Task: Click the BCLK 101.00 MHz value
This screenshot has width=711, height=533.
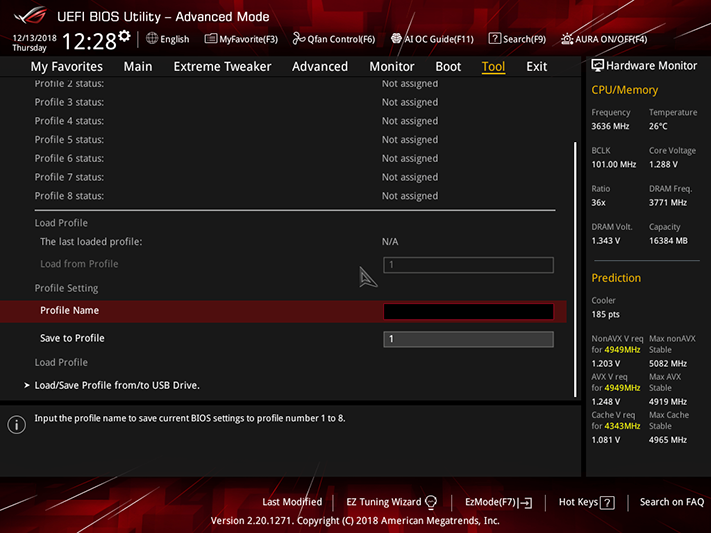Action: pos(614,164)
